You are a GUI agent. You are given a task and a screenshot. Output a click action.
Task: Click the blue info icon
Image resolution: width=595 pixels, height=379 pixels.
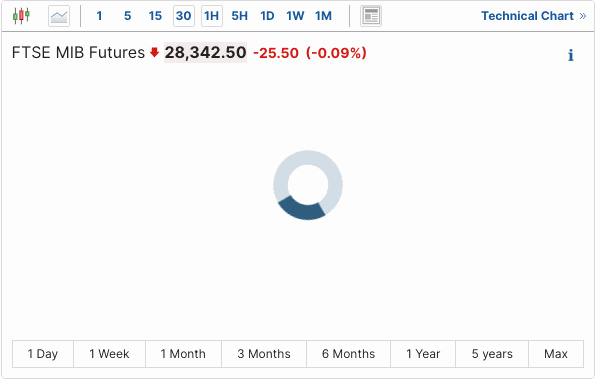coord(571,55)
